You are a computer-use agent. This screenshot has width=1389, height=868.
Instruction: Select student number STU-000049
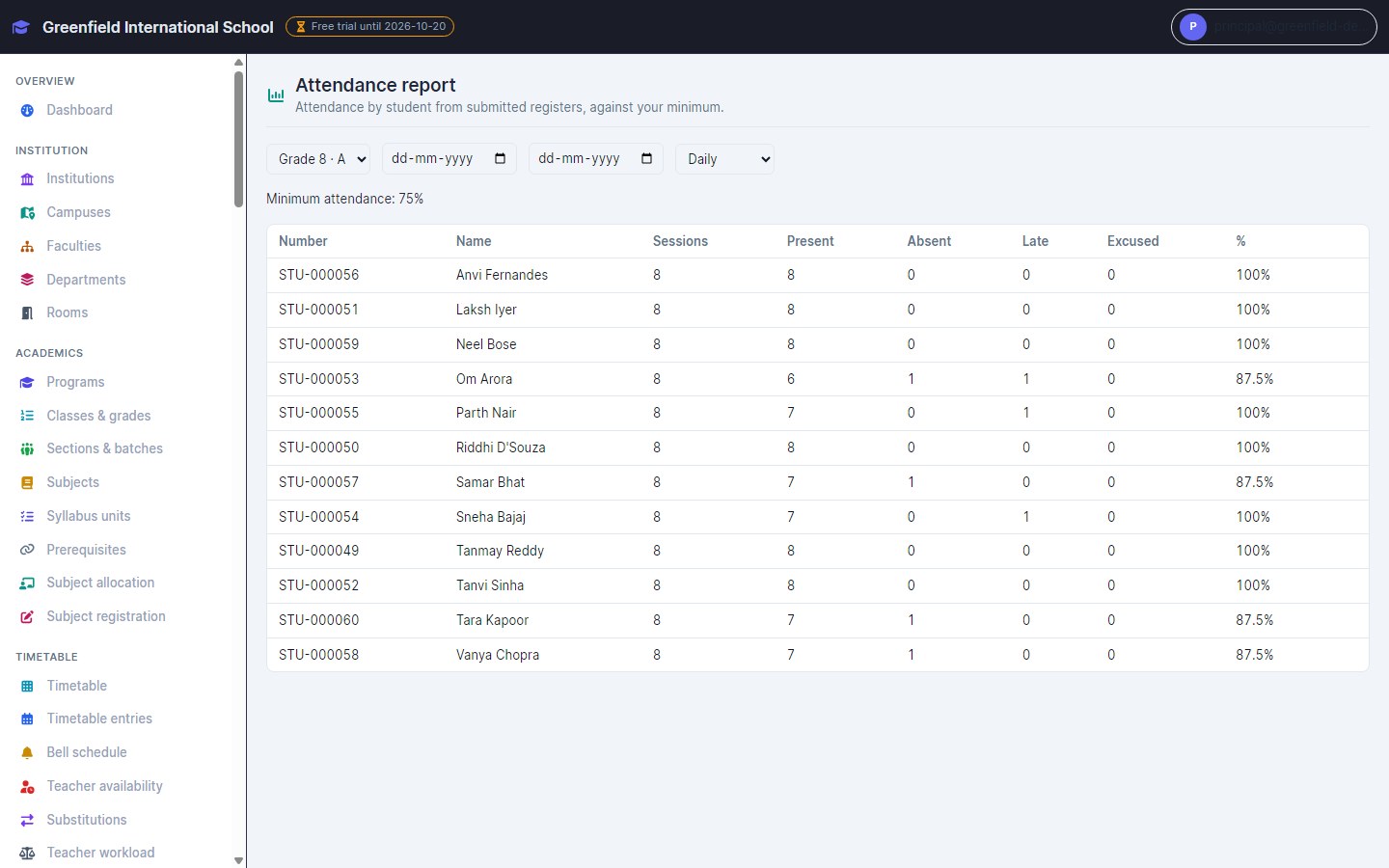(318, 551)
